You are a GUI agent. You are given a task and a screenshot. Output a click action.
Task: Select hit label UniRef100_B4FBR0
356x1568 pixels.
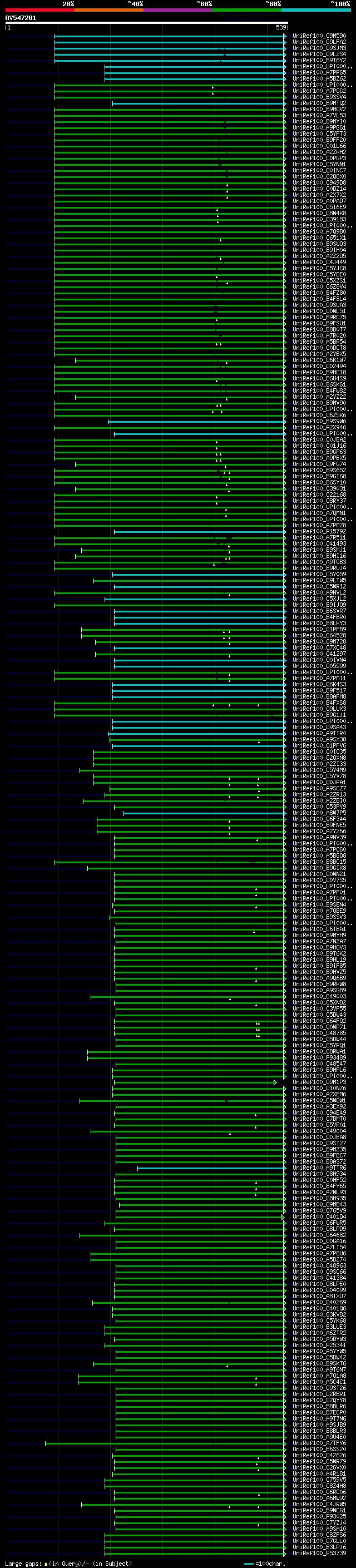tap(319, 617)
